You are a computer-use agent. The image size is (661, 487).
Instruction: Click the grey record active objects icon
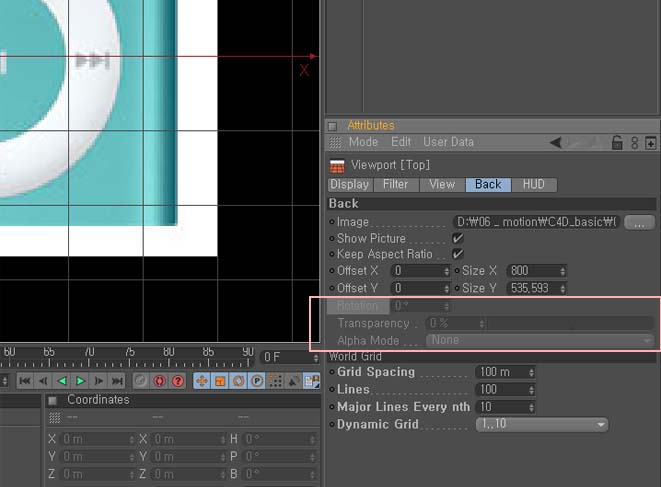pos(140,381)
